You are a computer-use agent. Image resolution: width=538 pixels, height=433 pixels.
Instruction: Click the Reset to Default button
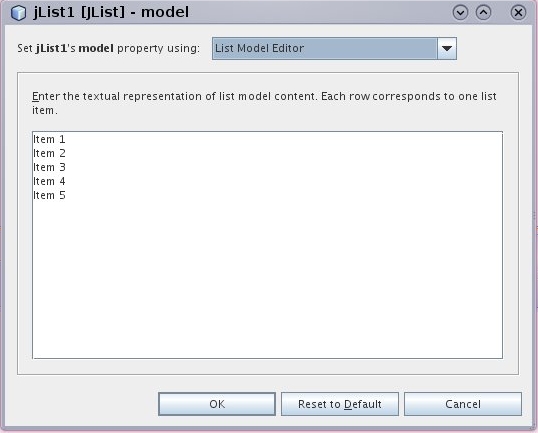click(x=340, y=404)
